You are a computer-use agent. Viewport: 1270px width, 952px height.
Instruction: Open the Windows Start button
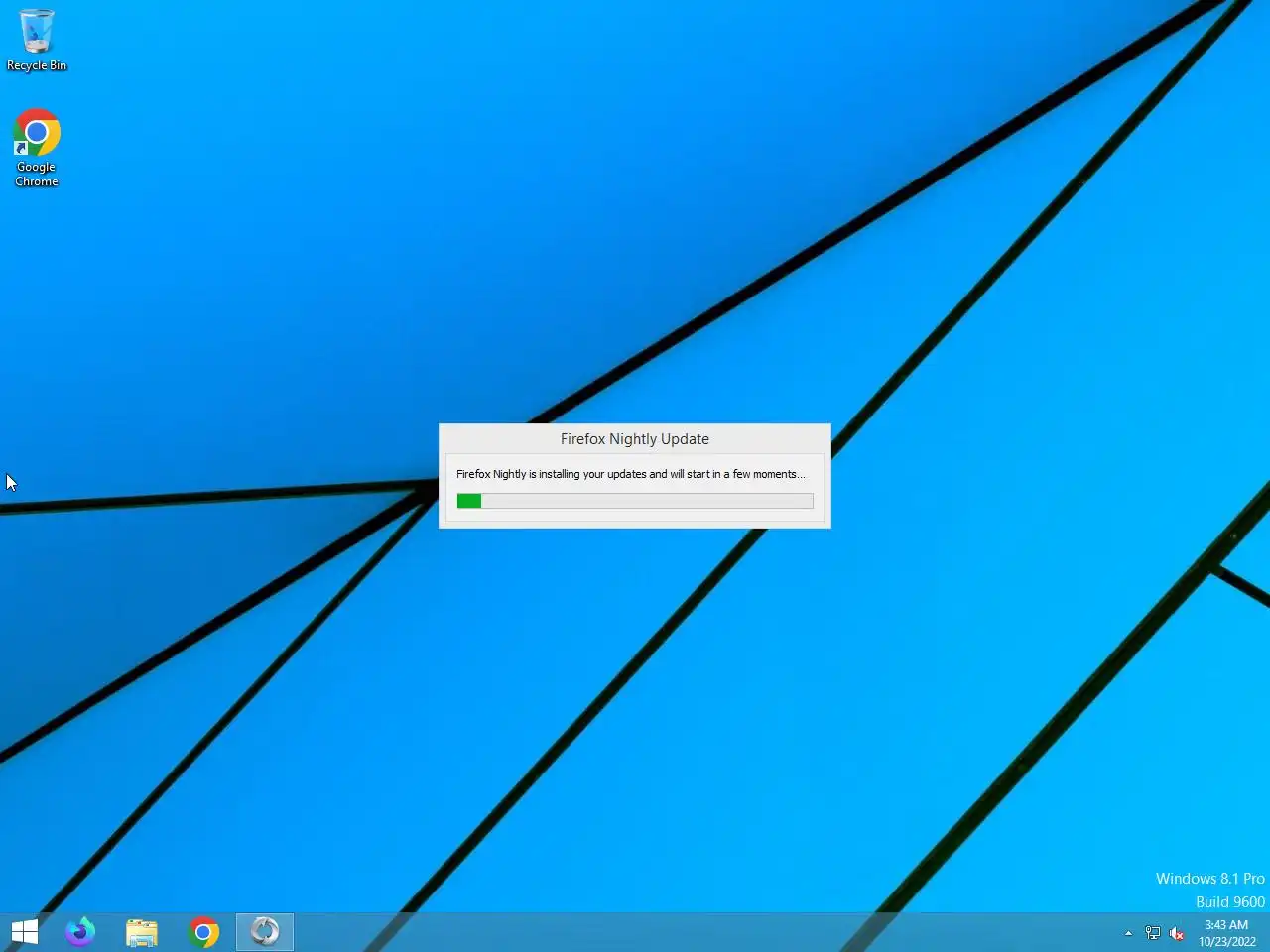pyautogui.click(x=24, y=932)
